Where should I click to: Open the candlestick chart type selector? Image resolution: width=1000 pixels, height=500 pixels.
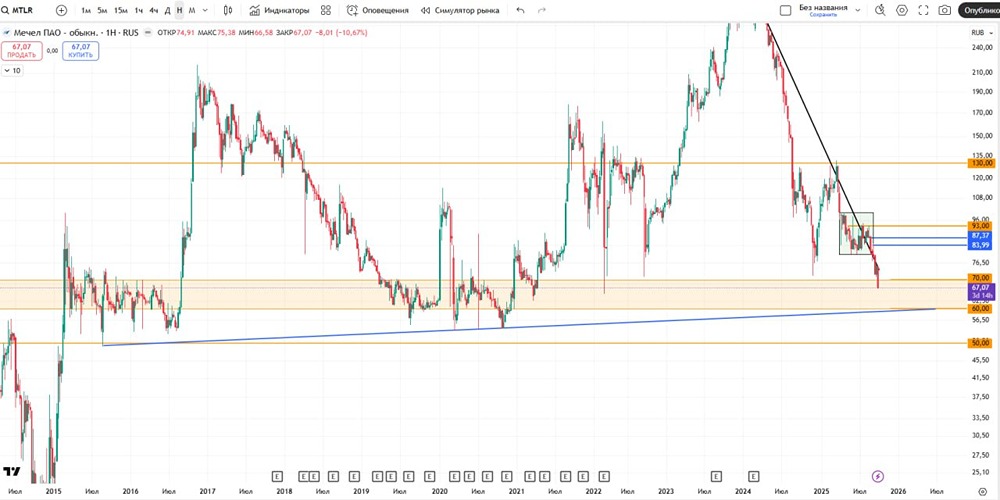click(x=228, y=10)
